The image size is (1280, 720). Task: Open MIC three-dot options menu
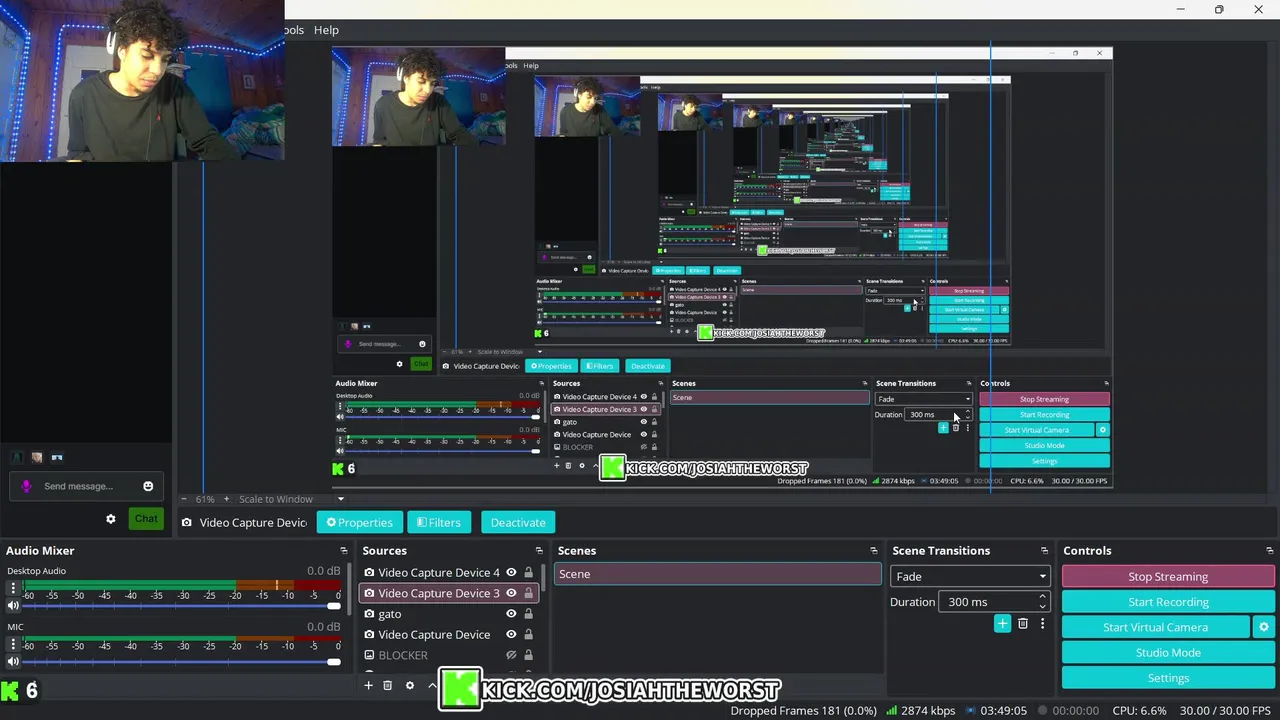[13, 645]
